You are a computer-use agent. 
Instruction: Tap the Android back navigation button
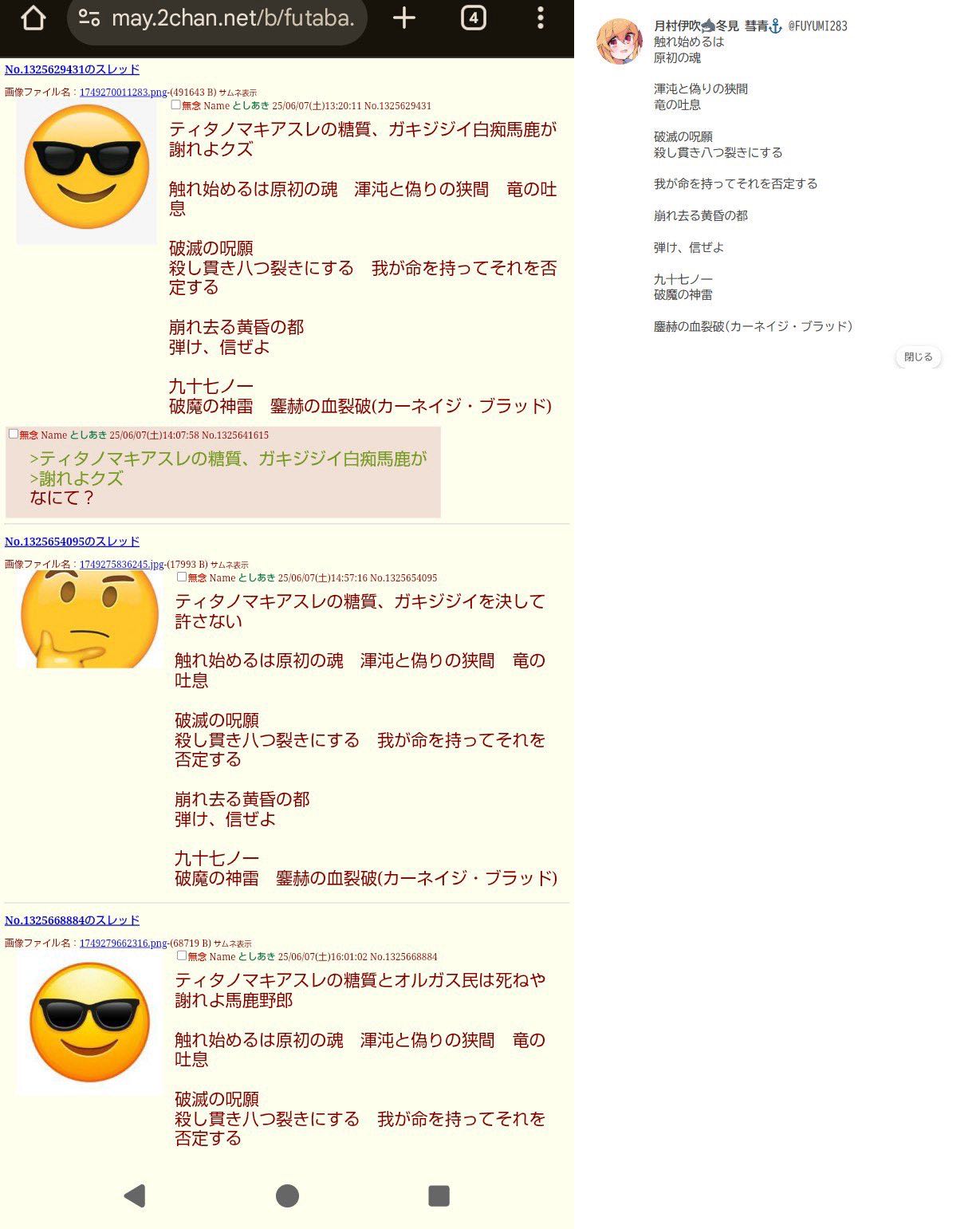click(135, 1196)
